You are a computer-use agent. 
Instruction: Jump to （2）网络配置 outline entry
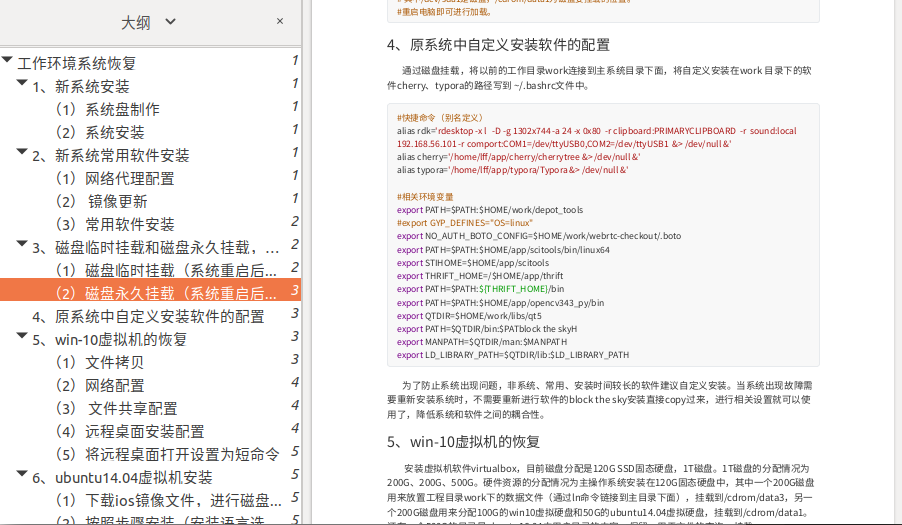[100, 385]
